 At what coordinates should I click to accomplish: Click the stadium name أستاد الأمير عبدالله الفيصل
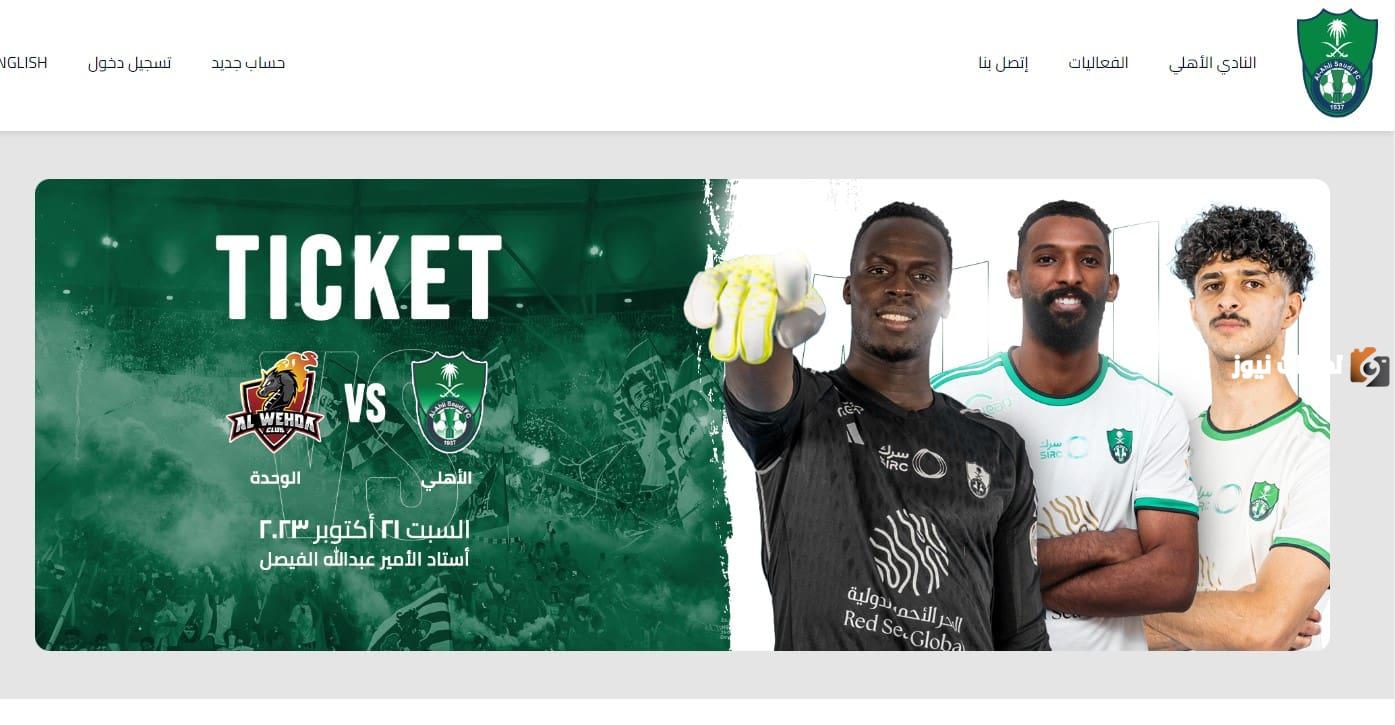click(364, 560)
